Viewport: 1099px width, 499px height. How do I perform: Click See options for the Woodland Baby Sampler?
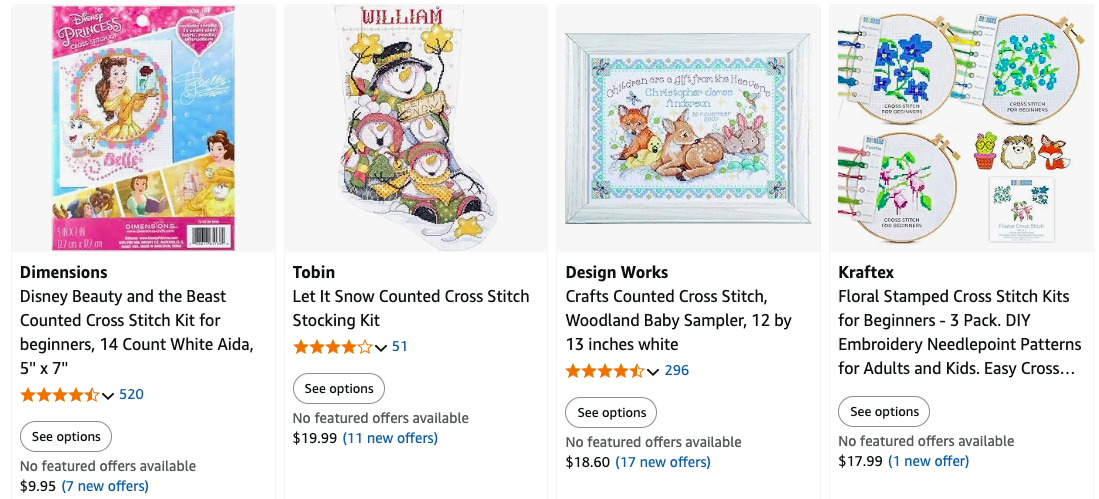coord(612,412)
